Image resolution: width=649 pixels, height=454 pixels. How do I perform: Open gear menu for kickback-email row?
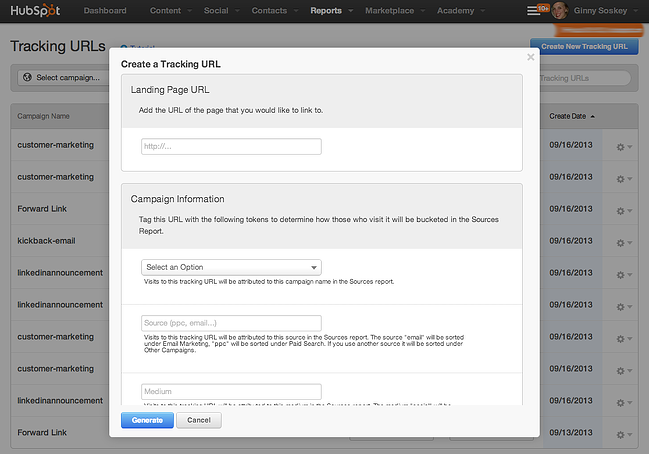pos(623,241)
